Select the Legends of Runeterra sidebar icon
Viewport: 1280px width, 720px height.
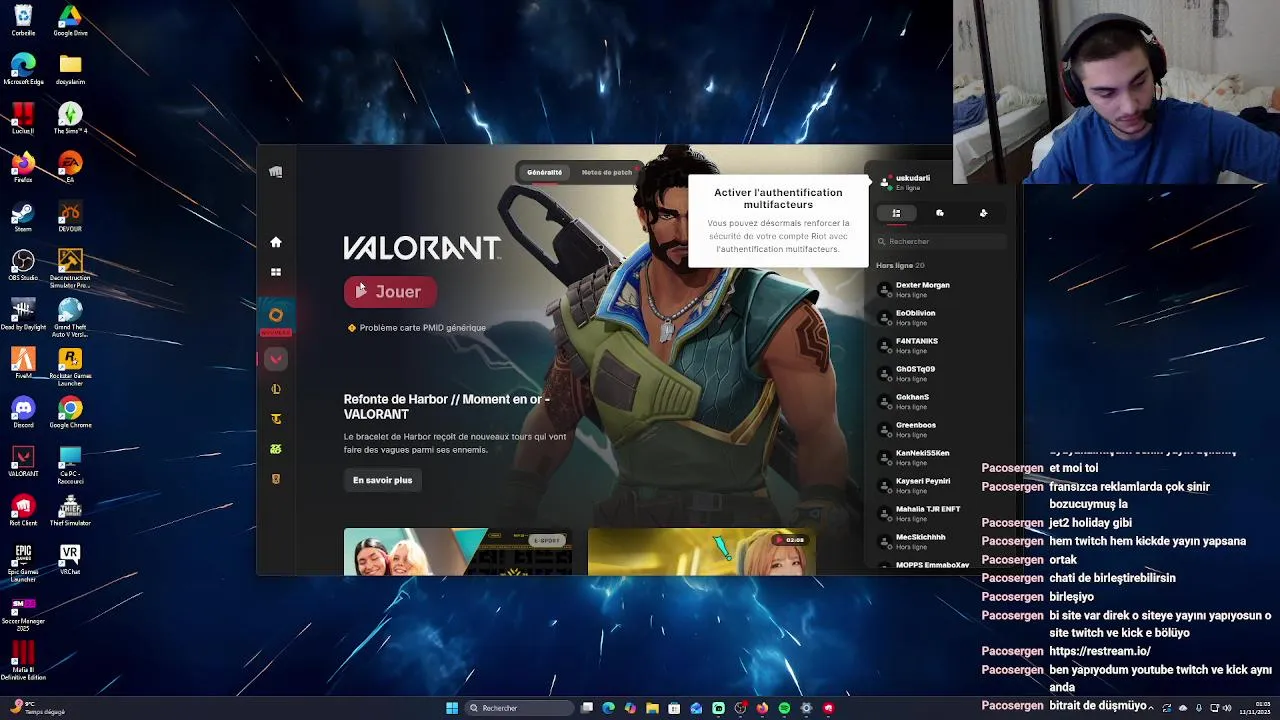(276, 479)
